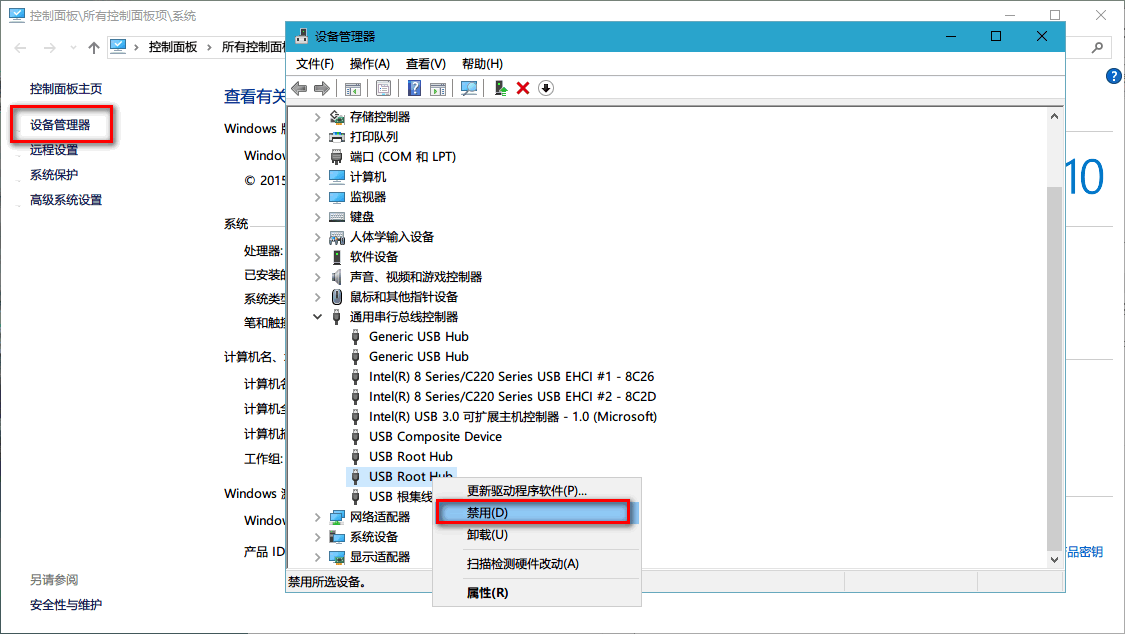The height and width of the screenshot is (634, 1125).
Task: Choose 卸载(U) in the context menu
Action: [537, 535]
